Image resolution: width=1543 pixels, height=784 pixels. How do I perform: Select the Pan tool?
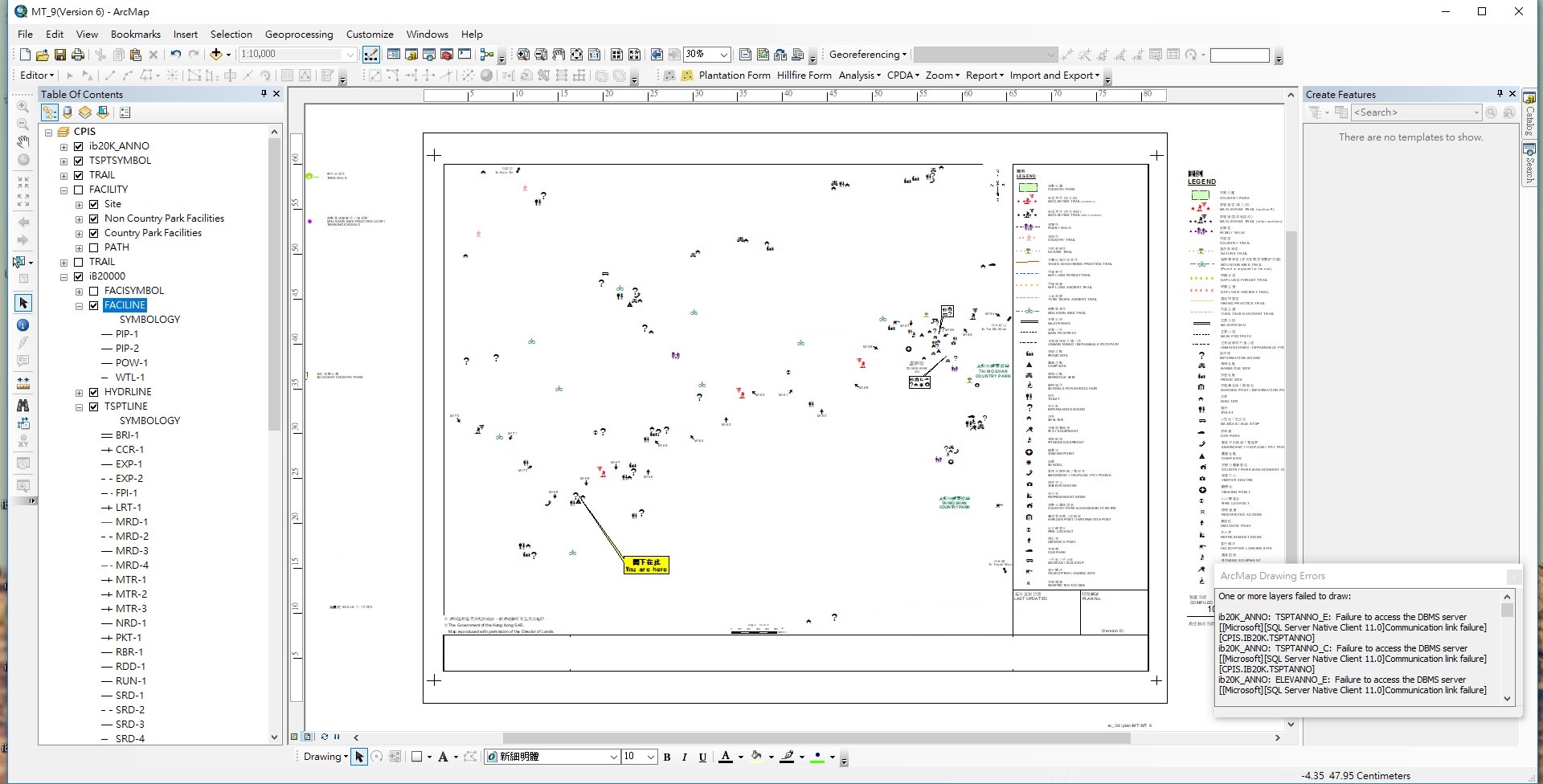click(23, 141)
